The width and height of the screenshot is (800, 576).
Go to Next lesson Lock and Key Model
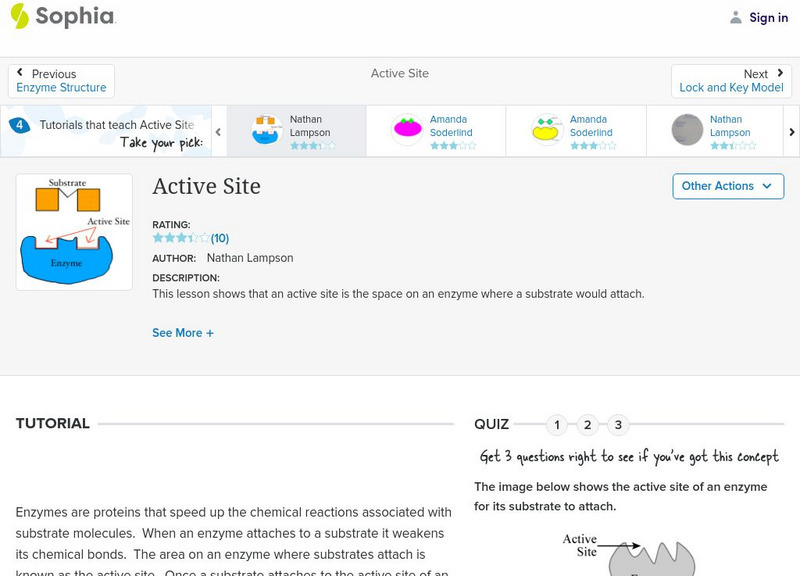pyautogui.click(x=731, y=81)
